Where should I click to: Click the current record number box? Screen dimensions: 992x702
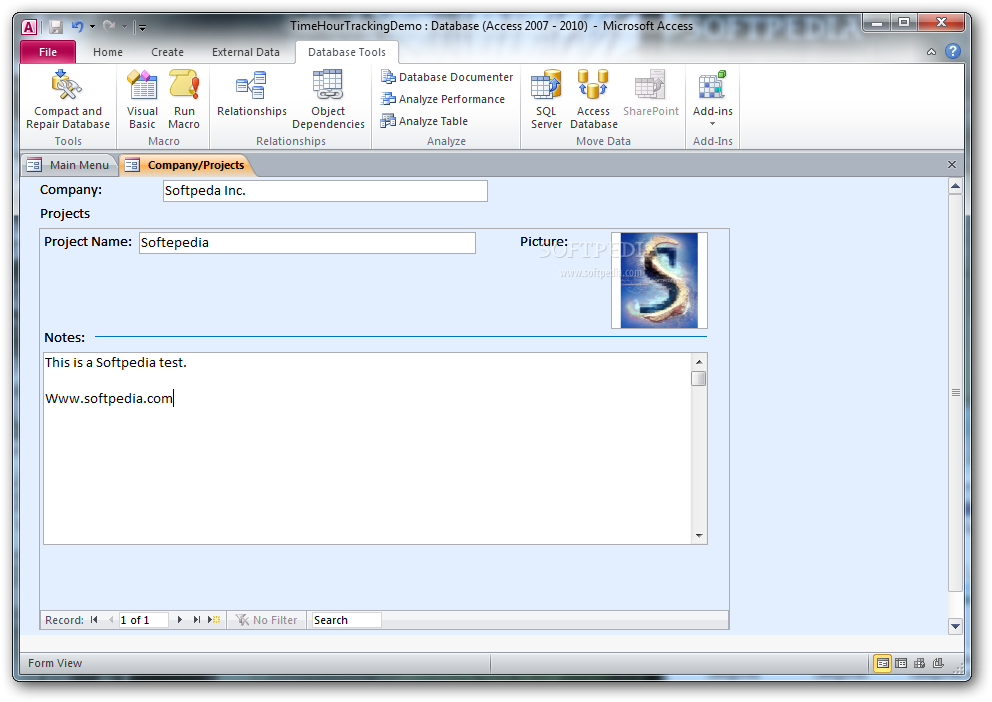tap(144, 620)
